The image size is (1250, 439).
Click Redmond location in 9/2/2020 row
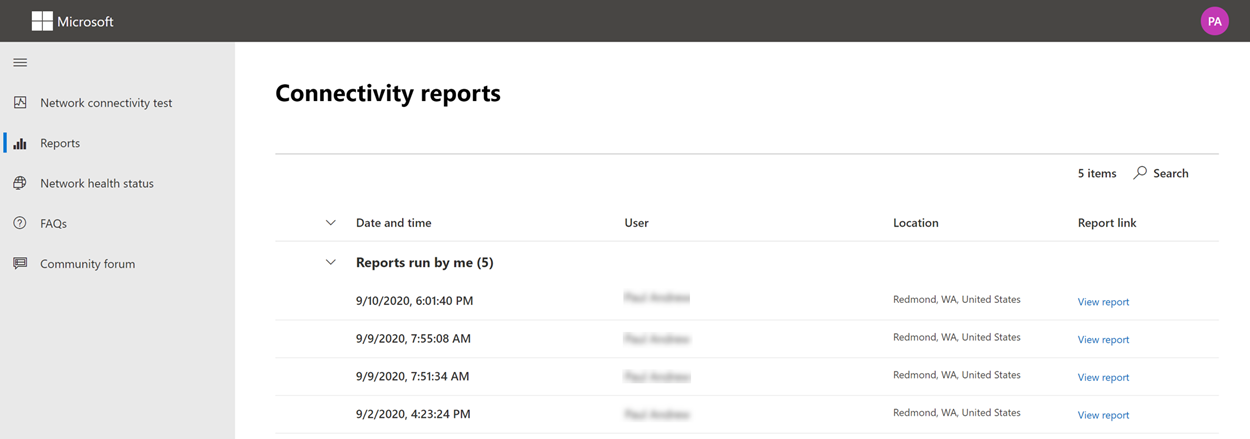point(957,412)
